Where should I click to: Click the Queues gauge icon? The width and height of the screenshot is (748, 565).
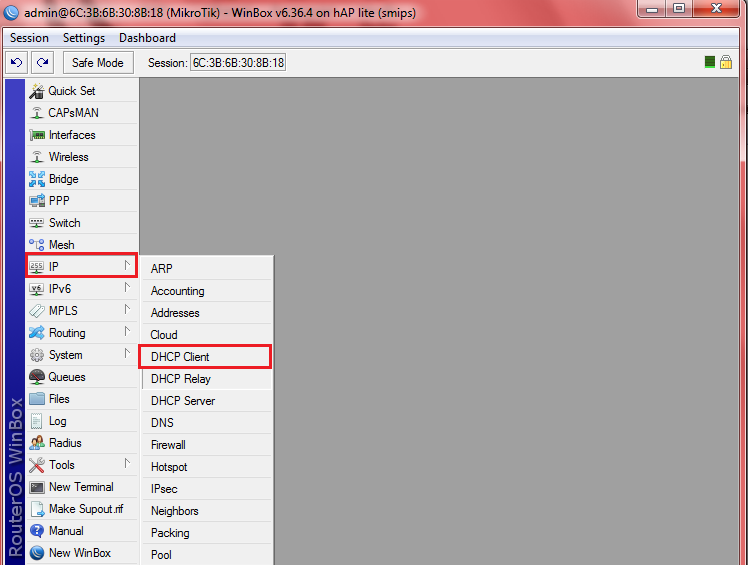37,377
